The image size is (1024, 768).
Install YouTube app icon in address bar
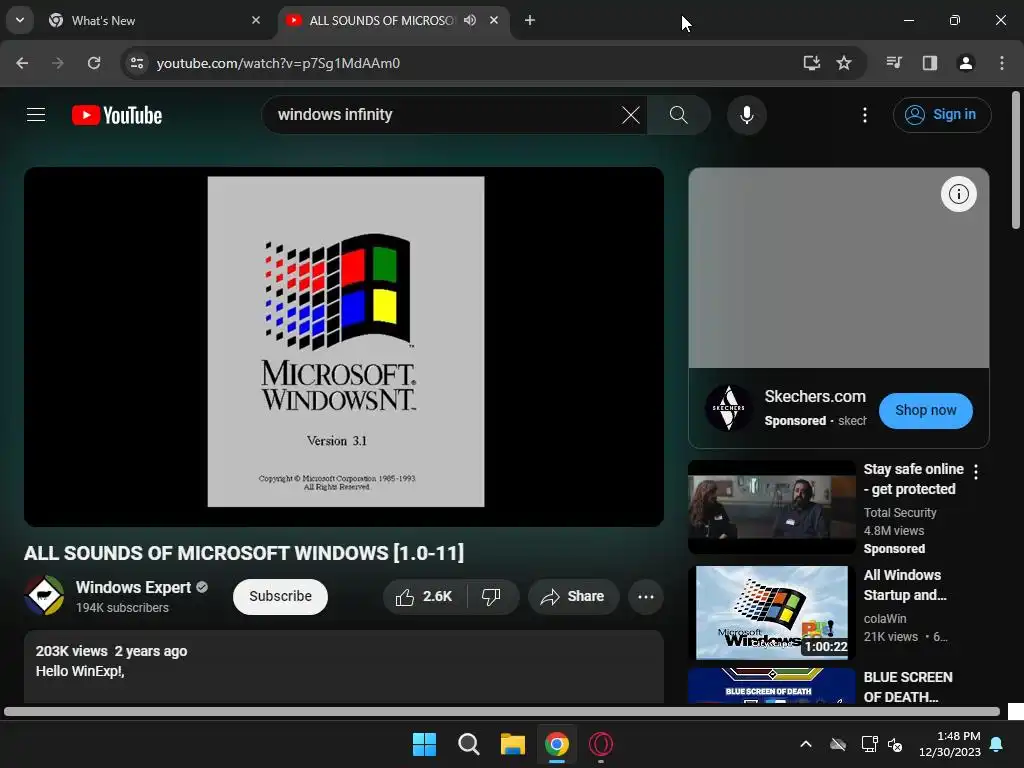811,63
